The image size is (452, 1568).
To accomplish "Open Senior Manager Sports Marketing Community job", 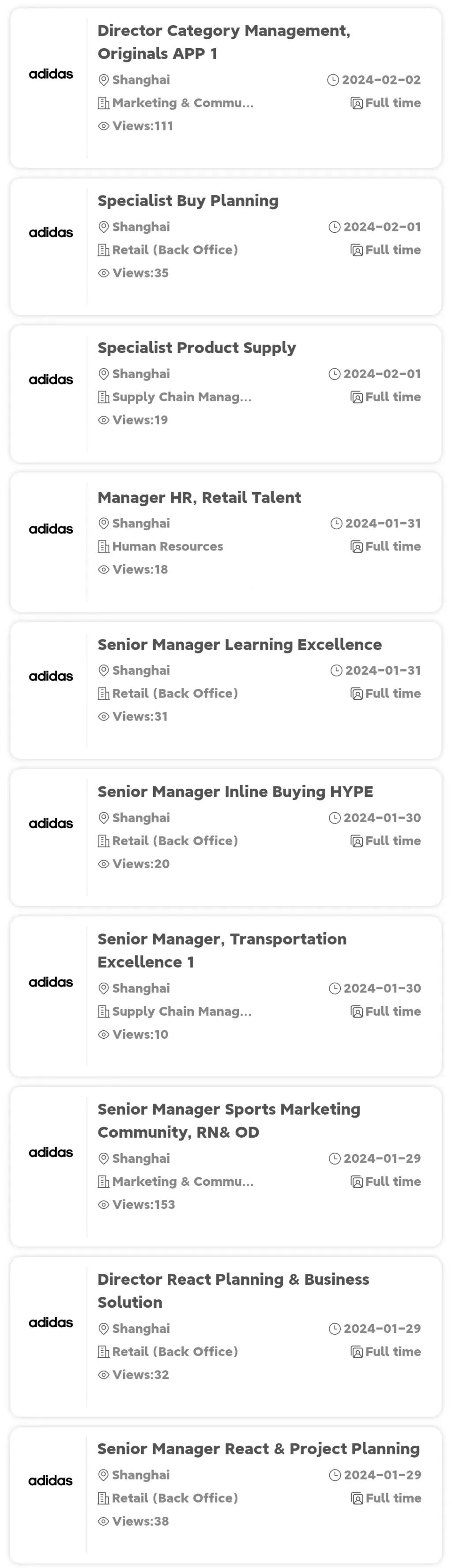I will pos(229,1120).
